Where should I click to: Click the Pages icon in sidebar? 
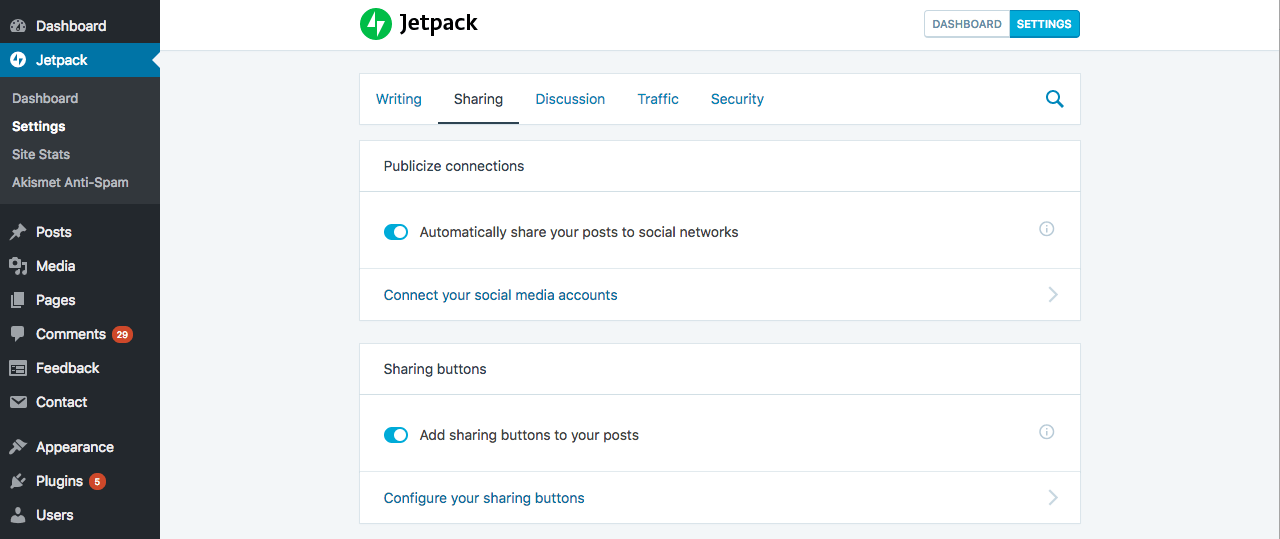[18, 300]
